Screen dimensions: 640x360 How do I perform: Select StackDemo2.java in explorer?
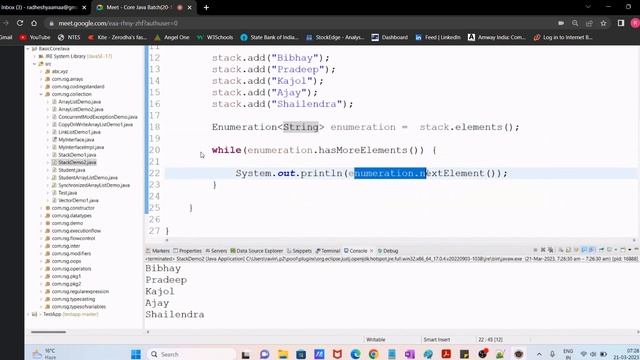(77, 162)
